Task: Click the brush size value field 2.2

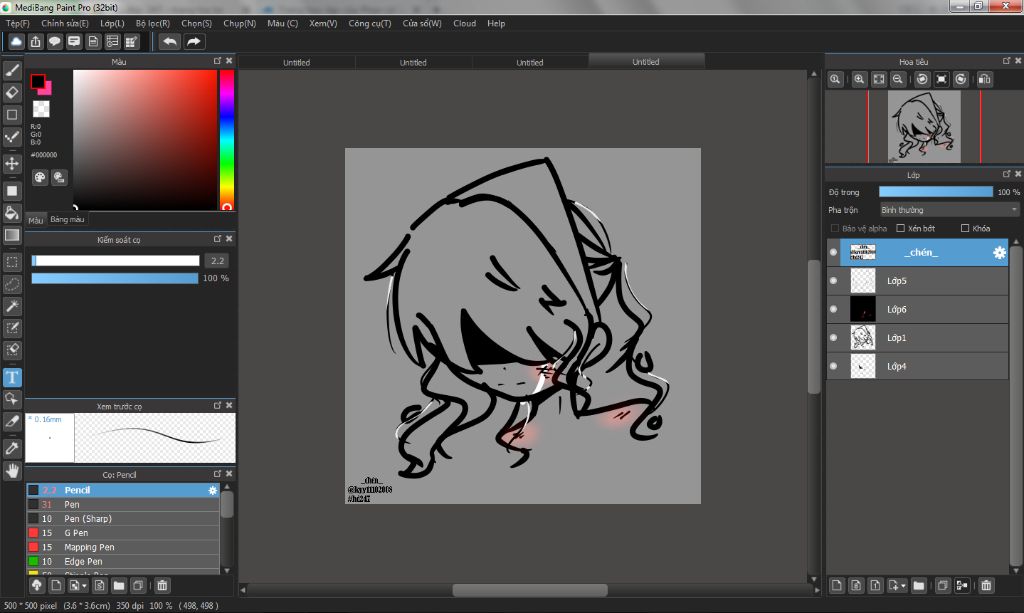Action: pyautogui.click(x=217, y=260)
